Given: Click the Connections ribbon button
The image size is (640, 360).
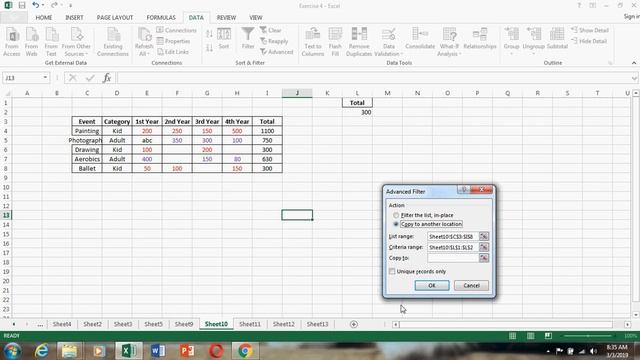Looking at the screenshot, I should tap(176, 30).
